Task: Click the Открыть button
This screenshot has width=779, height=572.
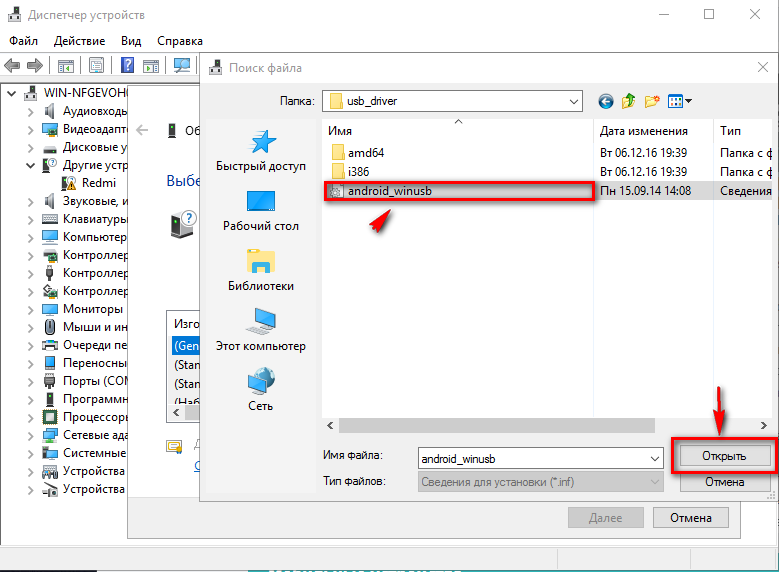Action: coord(724,456)
